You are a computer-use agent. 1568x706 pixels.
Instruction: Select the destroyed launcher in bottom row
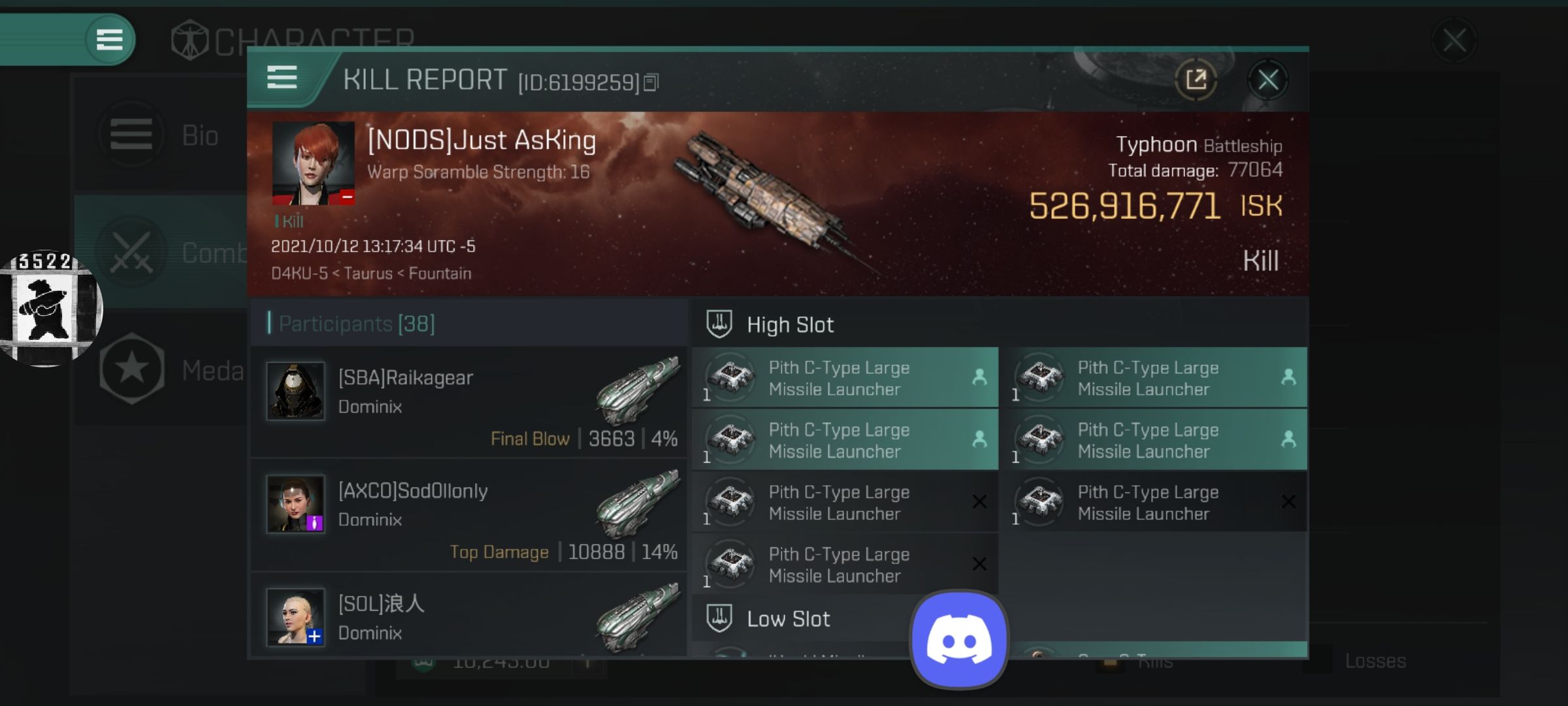pos(845,564)
